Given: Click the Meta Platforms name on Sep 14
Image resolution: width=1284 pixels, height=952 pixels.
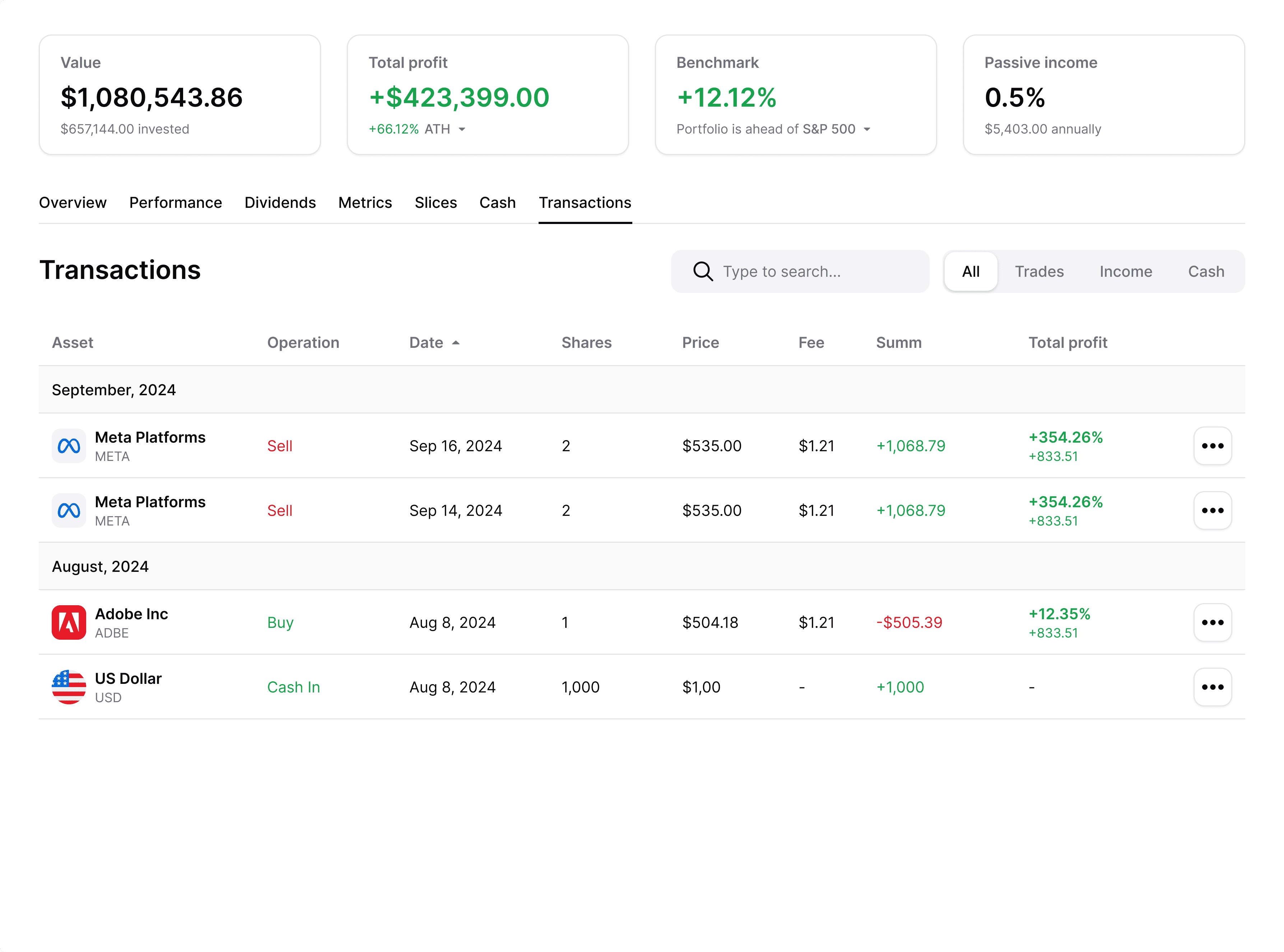Looking at the screenshot, I should point(150,501).
